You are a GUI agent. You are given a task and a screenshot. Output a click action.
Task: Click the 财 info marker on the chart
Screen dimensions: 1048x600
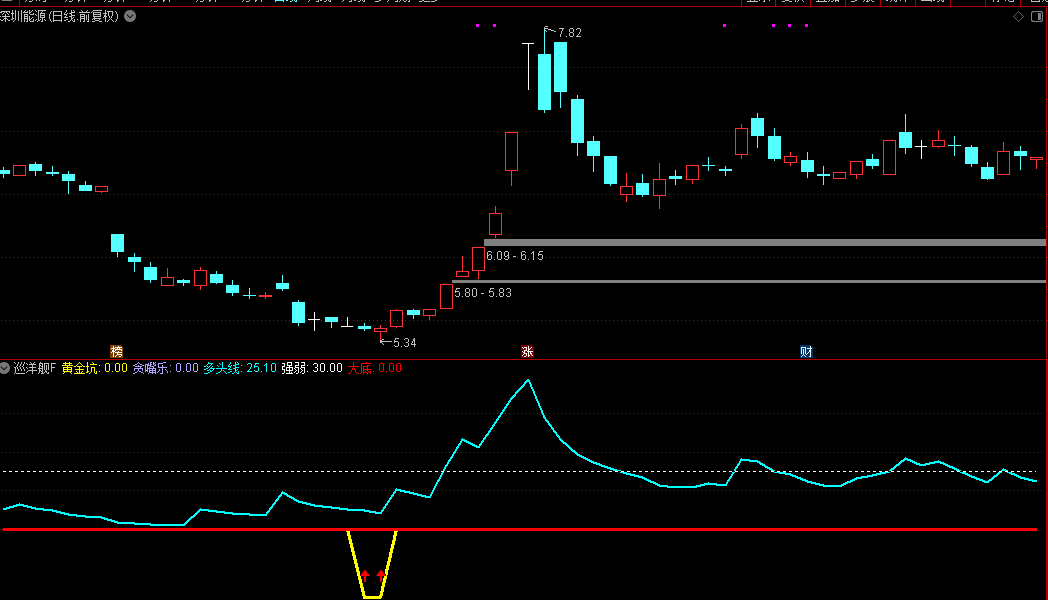tap(806, 351)
